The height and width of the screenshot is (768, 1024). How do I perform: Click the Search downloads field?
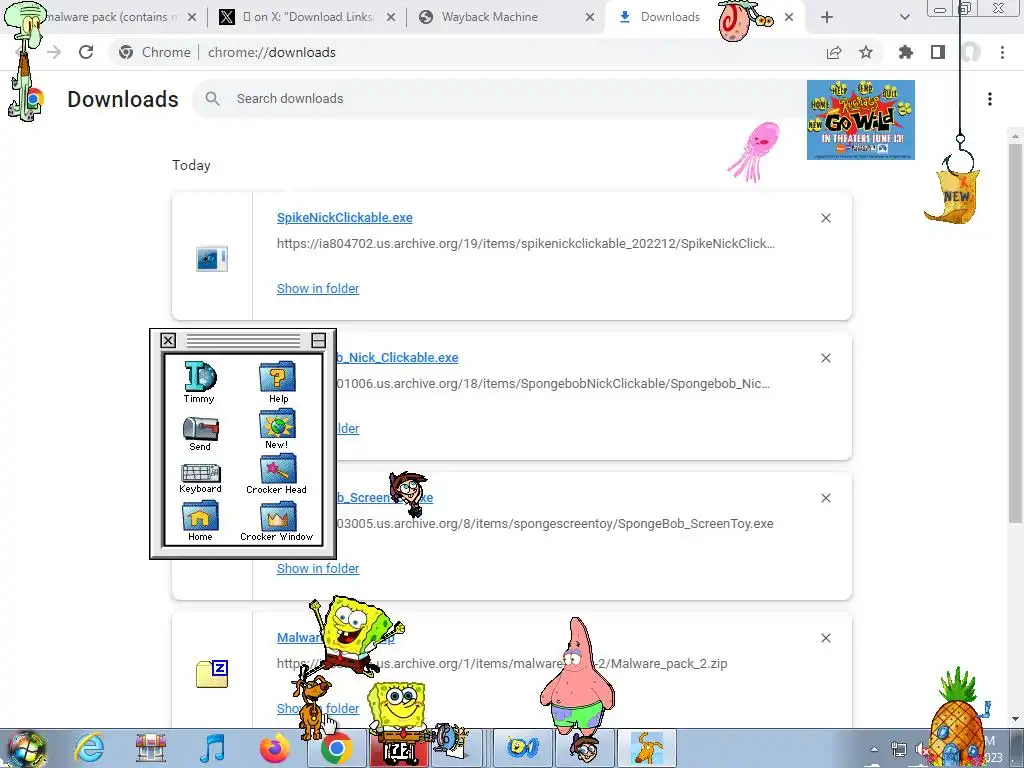(x=500, y=99)
